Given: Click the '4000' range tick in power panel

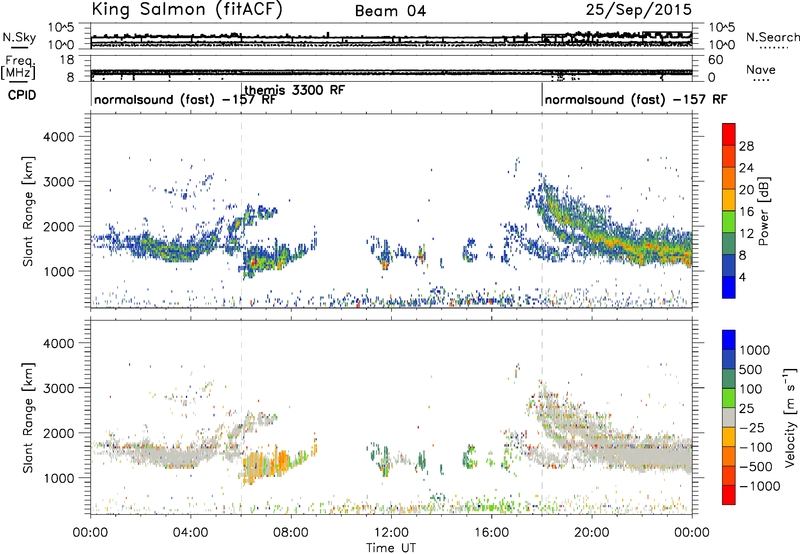Looking at the screenshot, I should [x=58, y=137].
